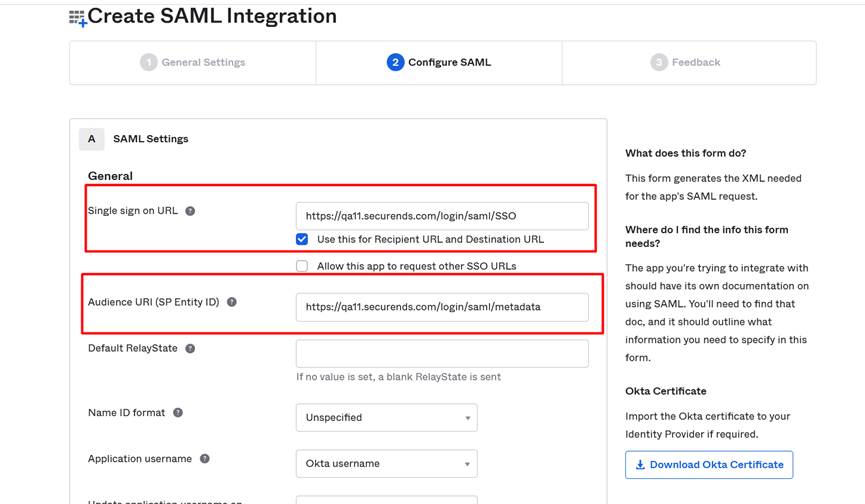
Task: Open the Application username dropdown
Action: point(387,464)
